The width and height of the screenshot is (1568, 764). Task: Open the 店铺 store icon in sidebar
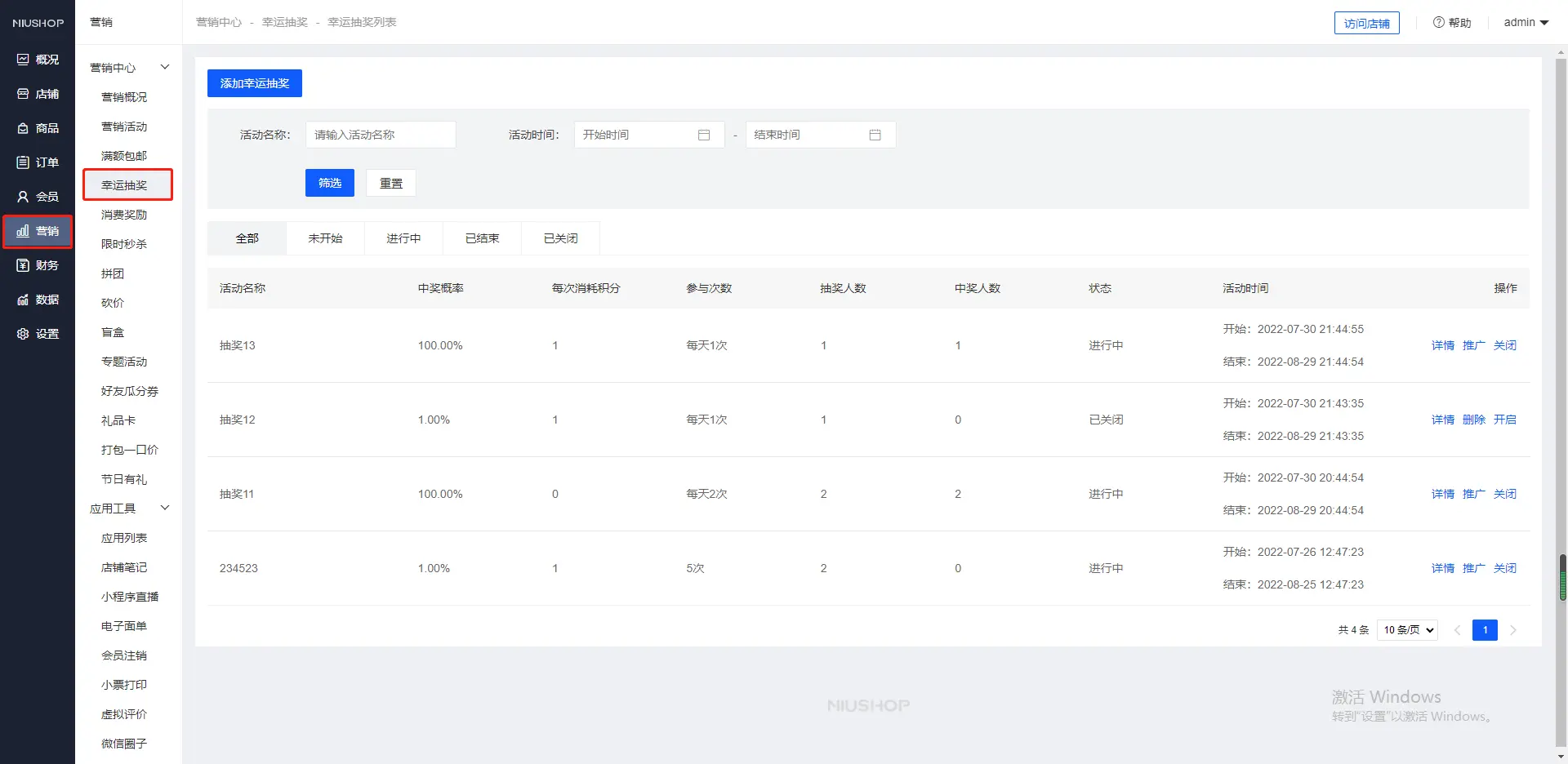pos(23,94)
